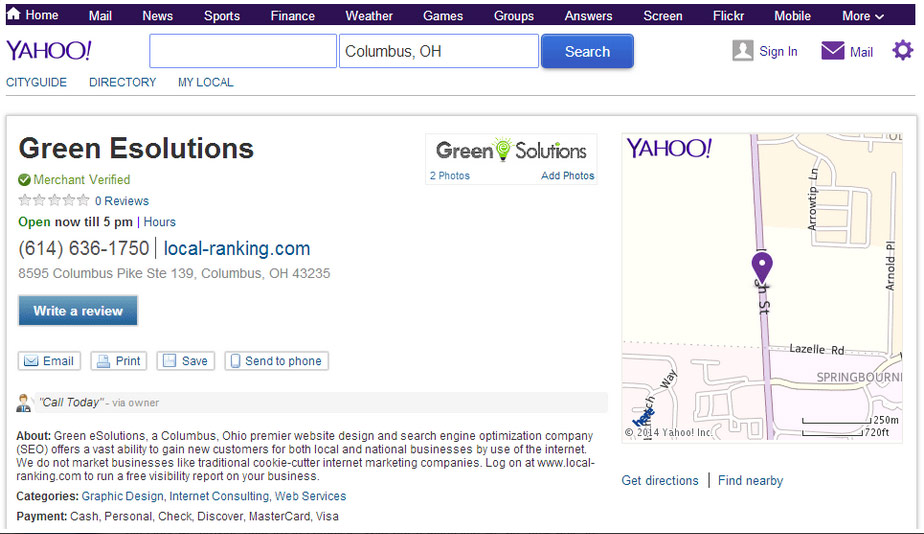Open News in the top navigation
924x534 pixels.
click(157, 16)
